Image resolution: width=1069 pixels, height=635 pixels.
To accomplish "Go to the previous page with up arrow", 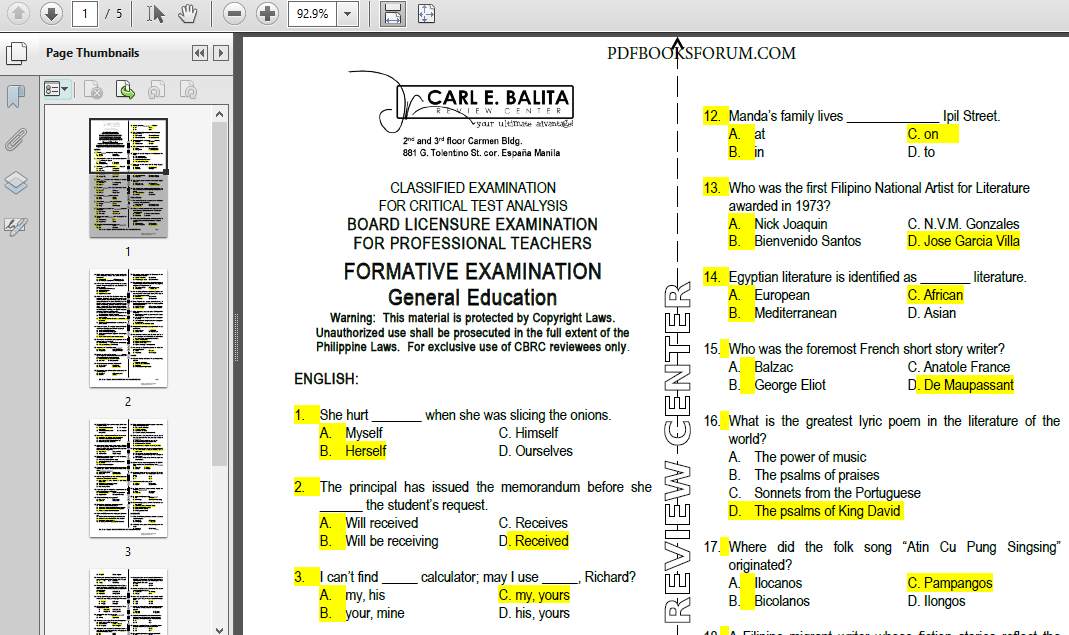I will point(18,14).
